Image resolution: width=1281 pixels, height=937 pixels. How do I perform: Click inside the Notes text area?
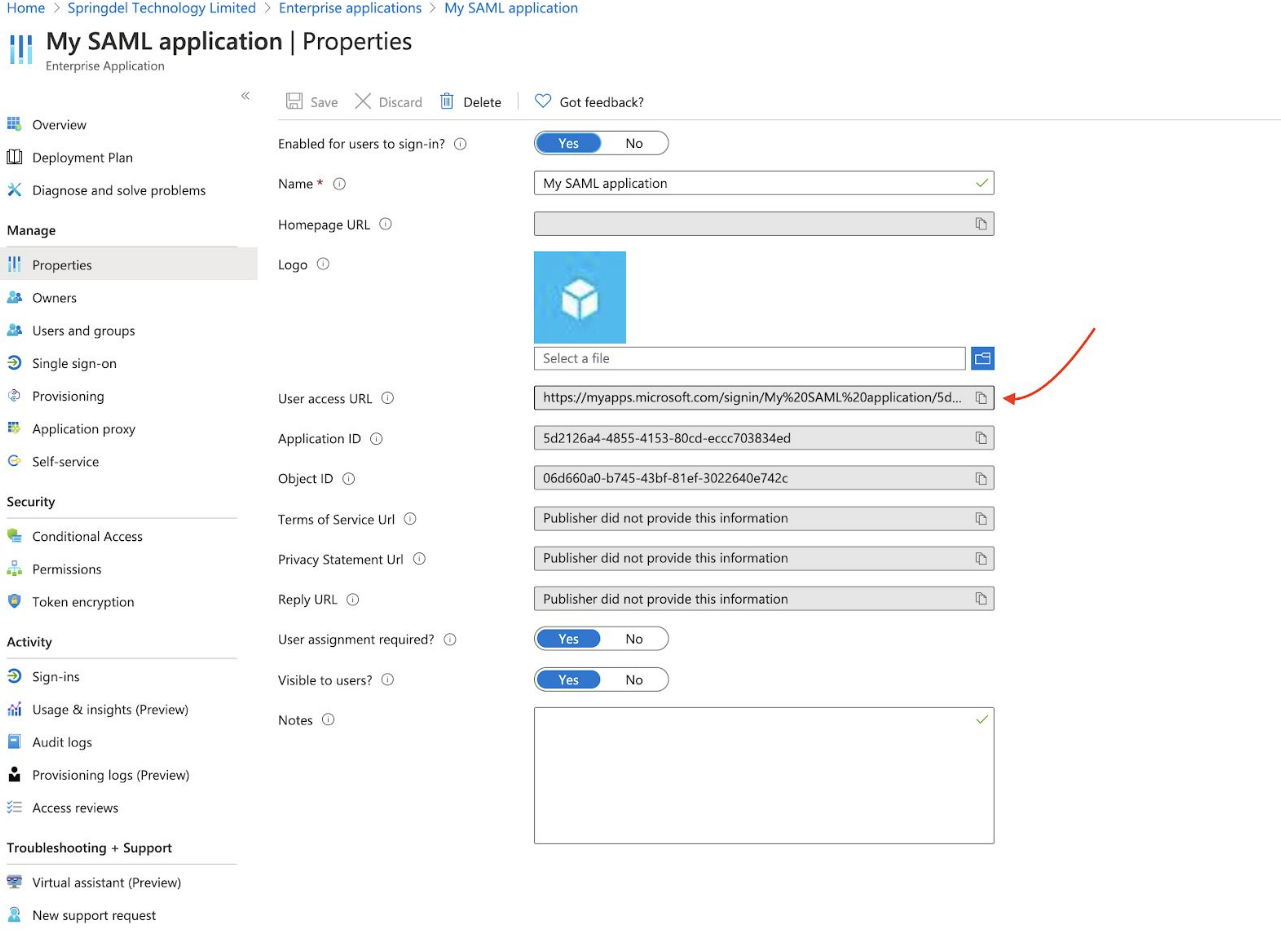point(764,775)
